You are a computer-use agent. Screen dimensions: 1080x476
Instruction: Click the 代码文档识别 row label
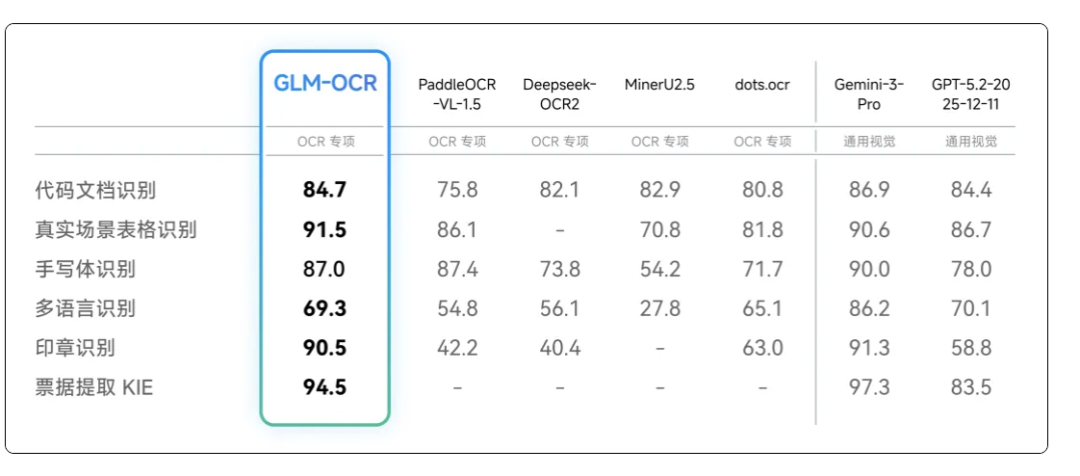[x=96, y=190]
